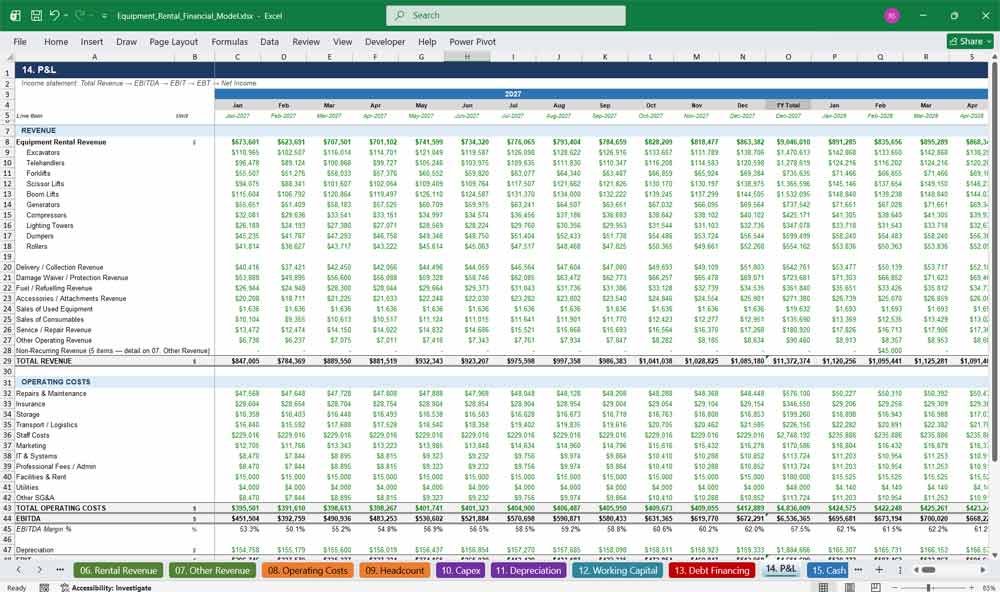
Task: Select column A header
Action: click(94, 57)
